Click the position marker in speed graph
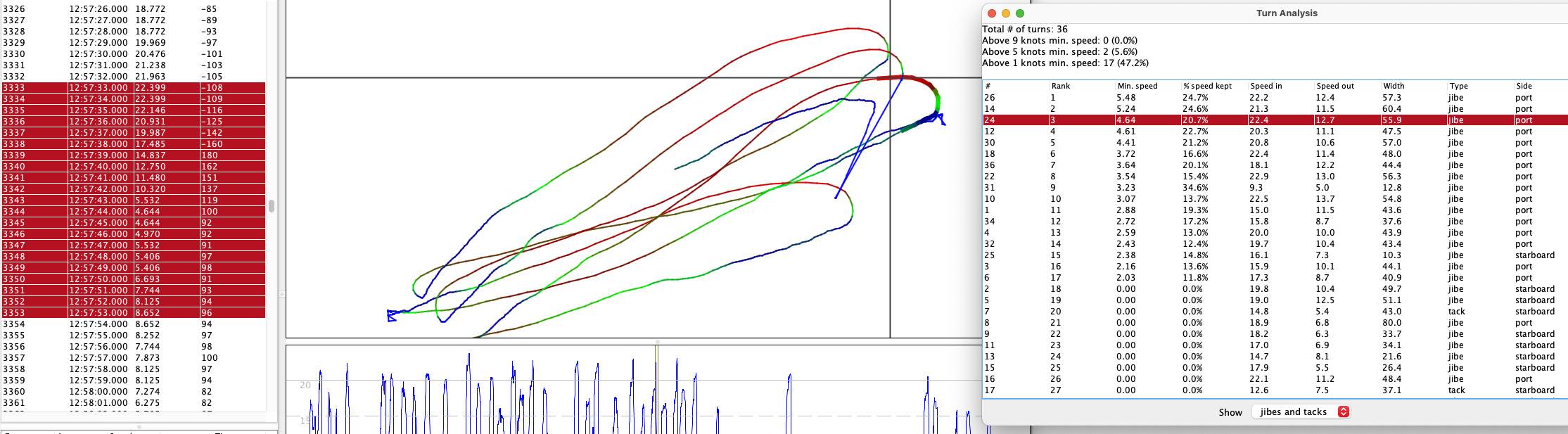 [x=656, y=352]
